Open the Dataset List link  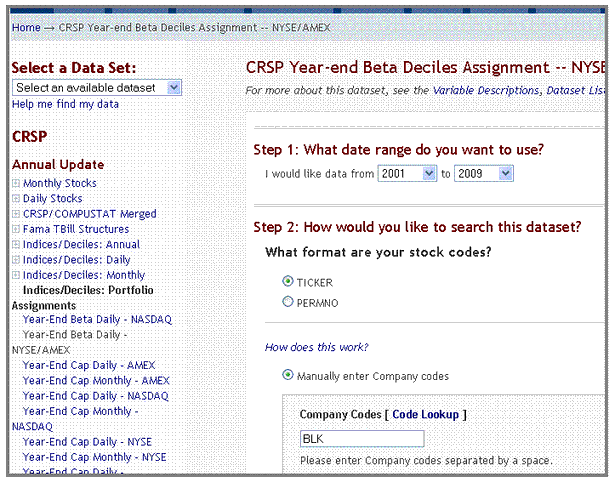pyautogui.click(x=575, y=91)
